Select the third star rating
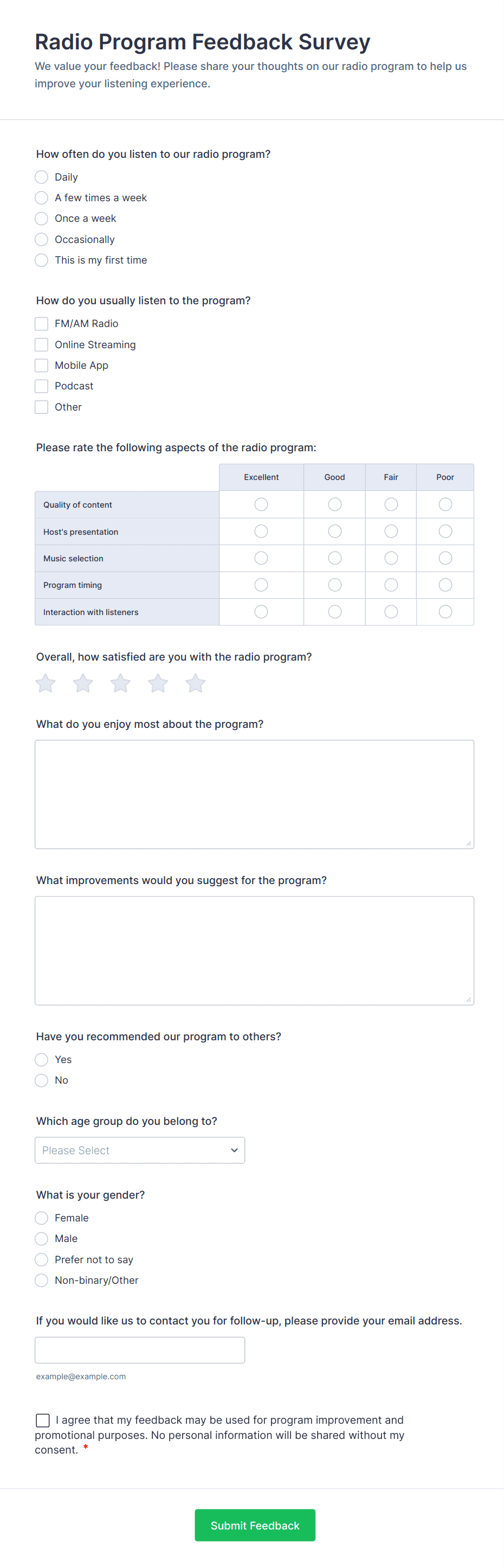The height and width of the screenshot is (1568, 504). (x=120, y=683)
